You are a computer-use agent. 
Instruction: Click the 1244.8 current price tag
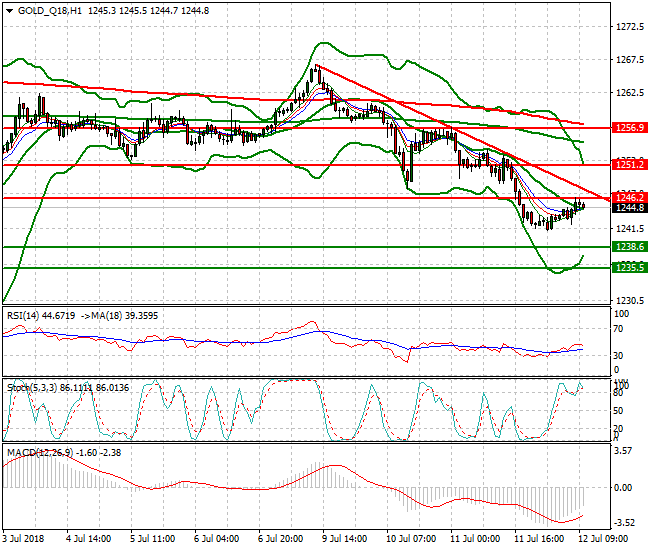[628, 208]
